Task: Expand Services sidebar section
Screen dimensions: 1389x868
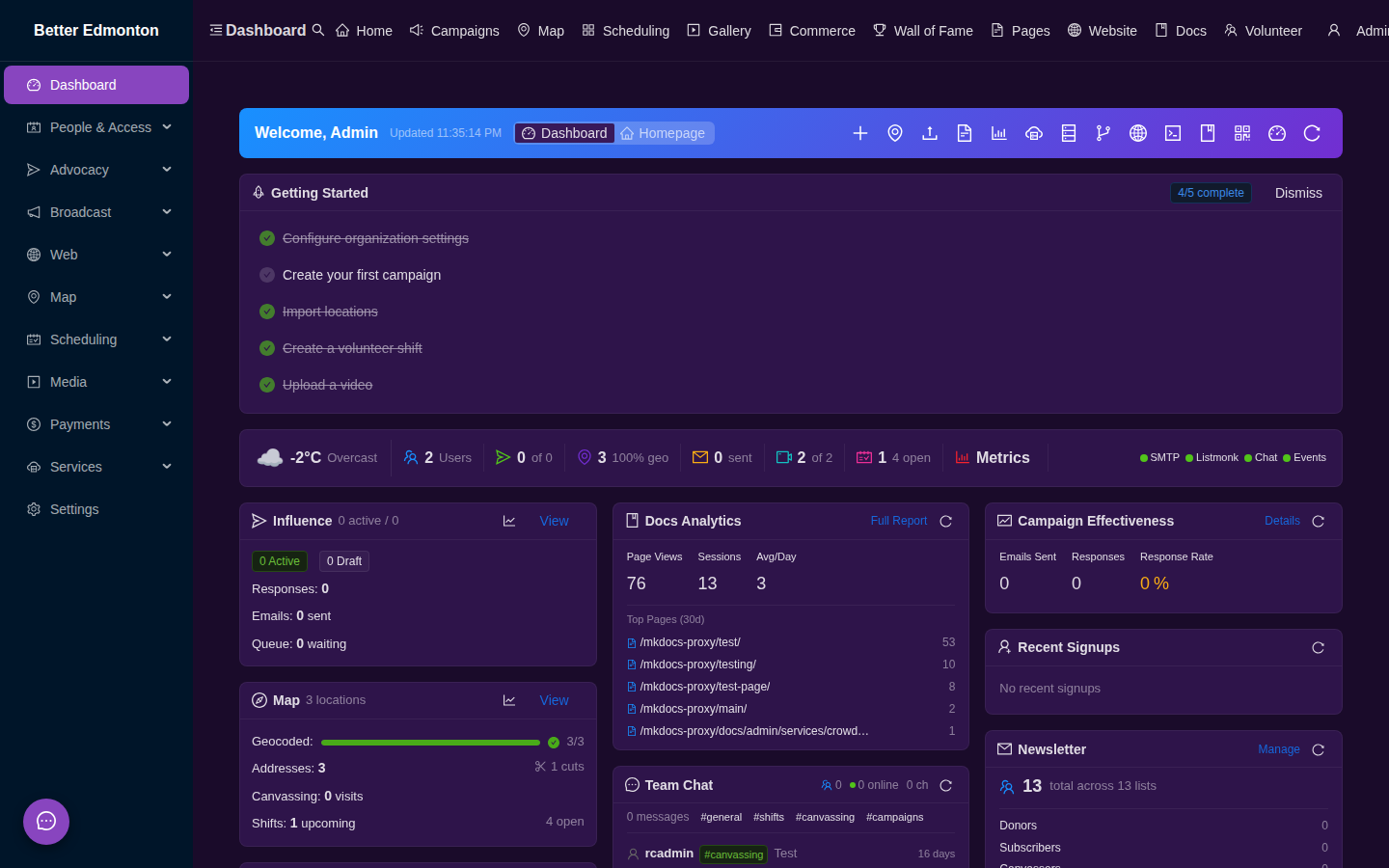Action: point(96,467)
